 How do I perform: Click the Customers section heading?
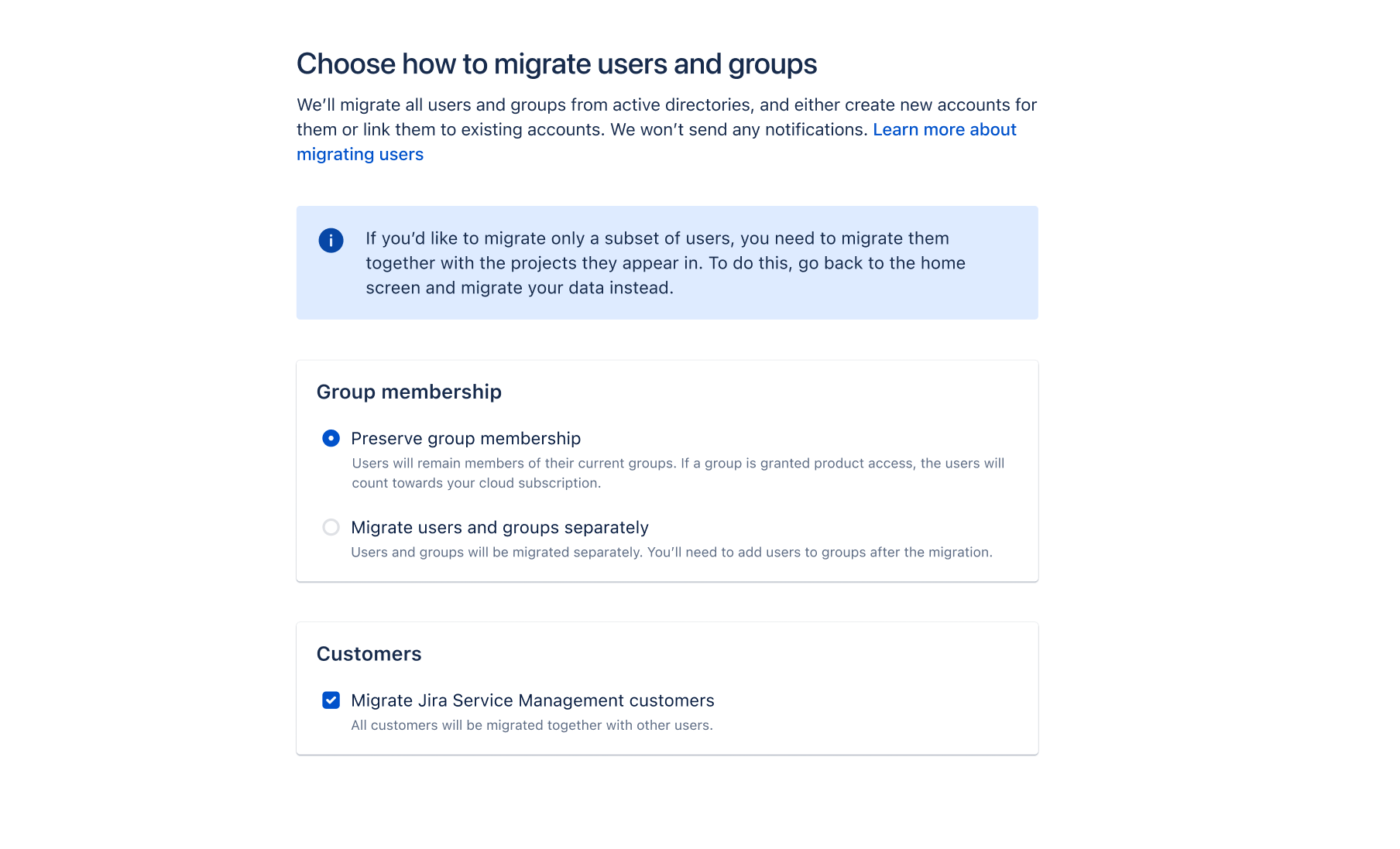(x=369, y=654)
